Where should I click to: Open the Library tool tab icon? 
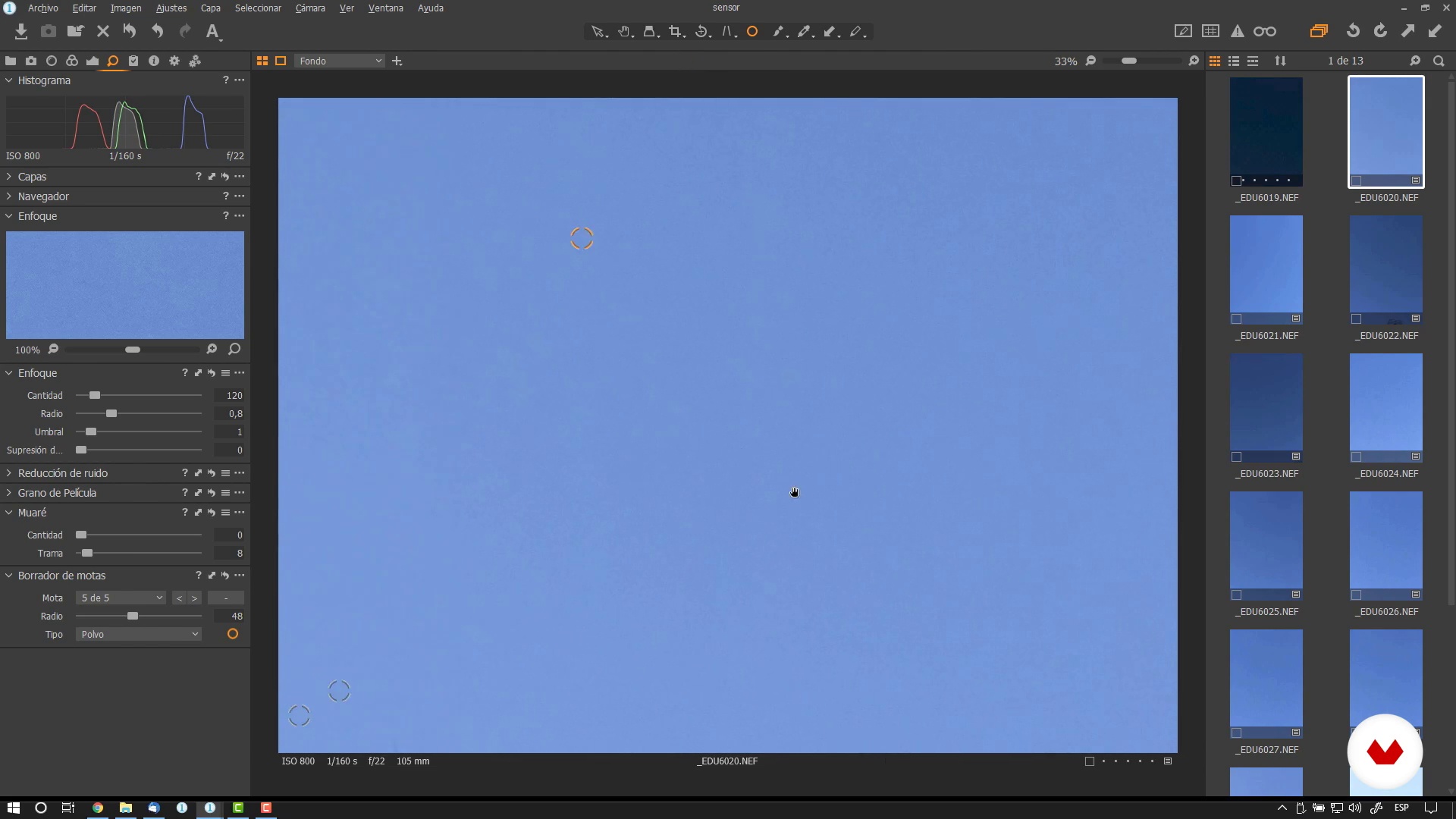click(11, 61)
